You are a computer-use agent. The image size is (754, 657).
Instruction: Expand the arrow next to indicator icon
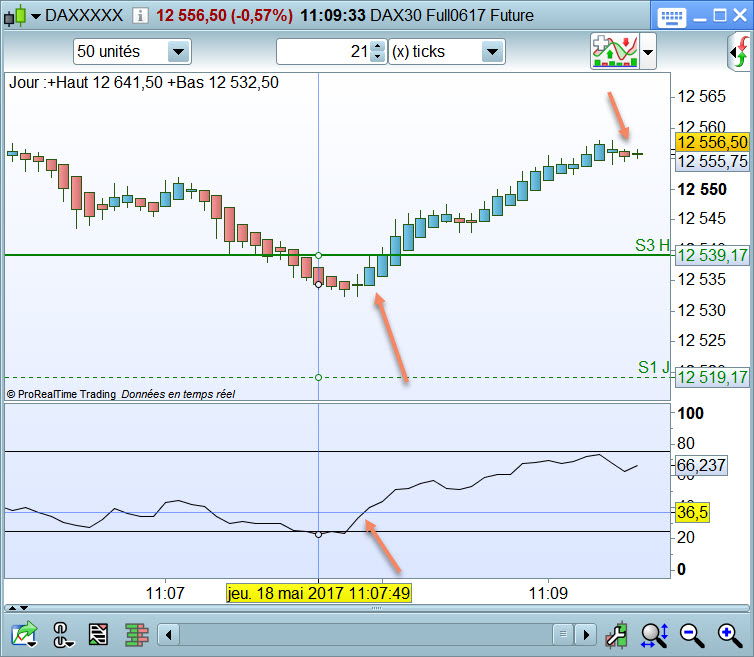tap(648, 51)
